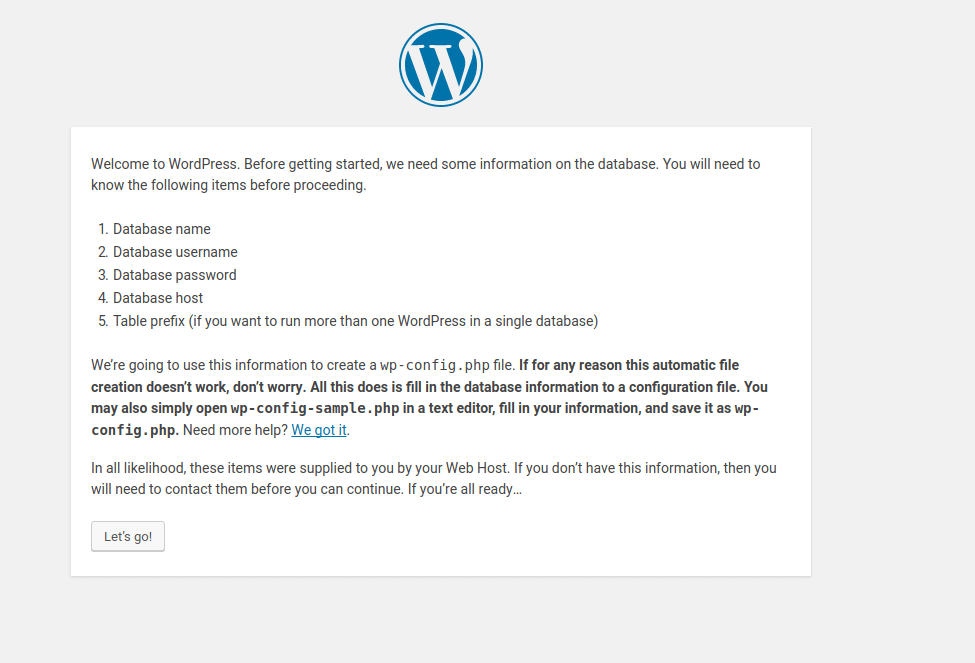Viewport: 975px width, 663px height.
Task: Select the welcome paragraph text
Action: [x=426, y=174]
